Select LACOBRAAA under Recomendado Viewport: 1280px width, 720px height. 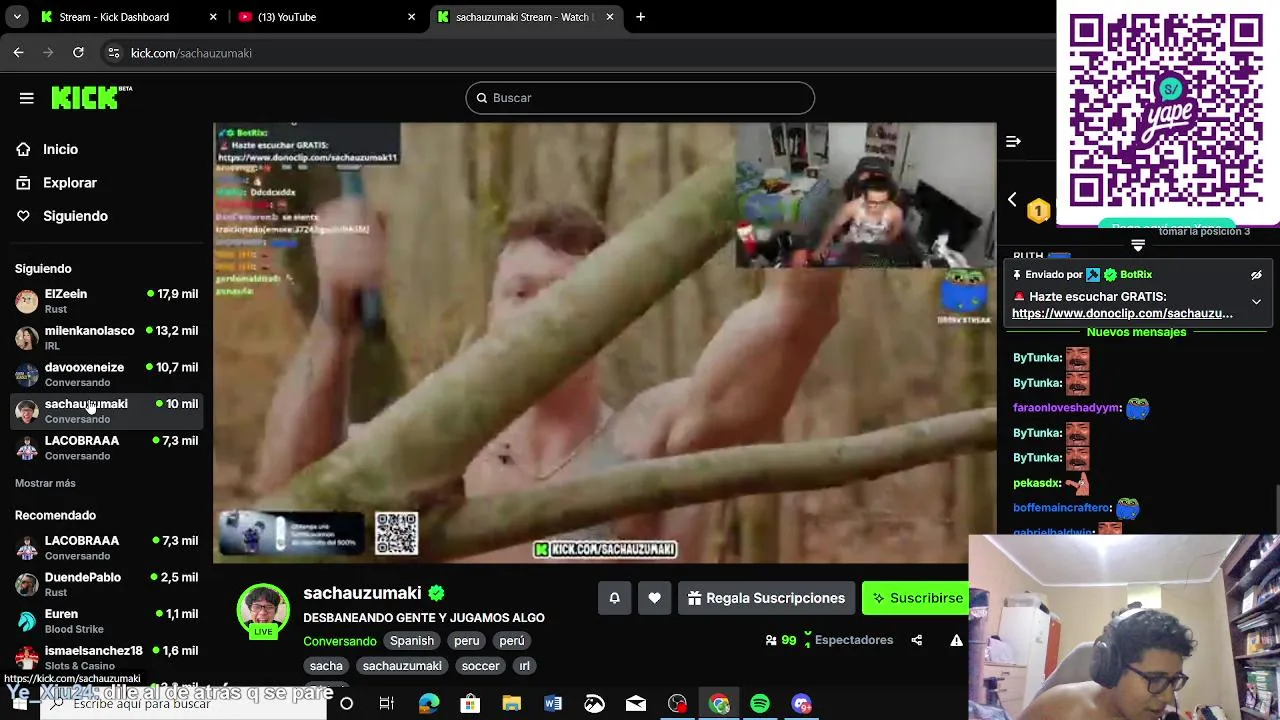(x=107, y=548)
